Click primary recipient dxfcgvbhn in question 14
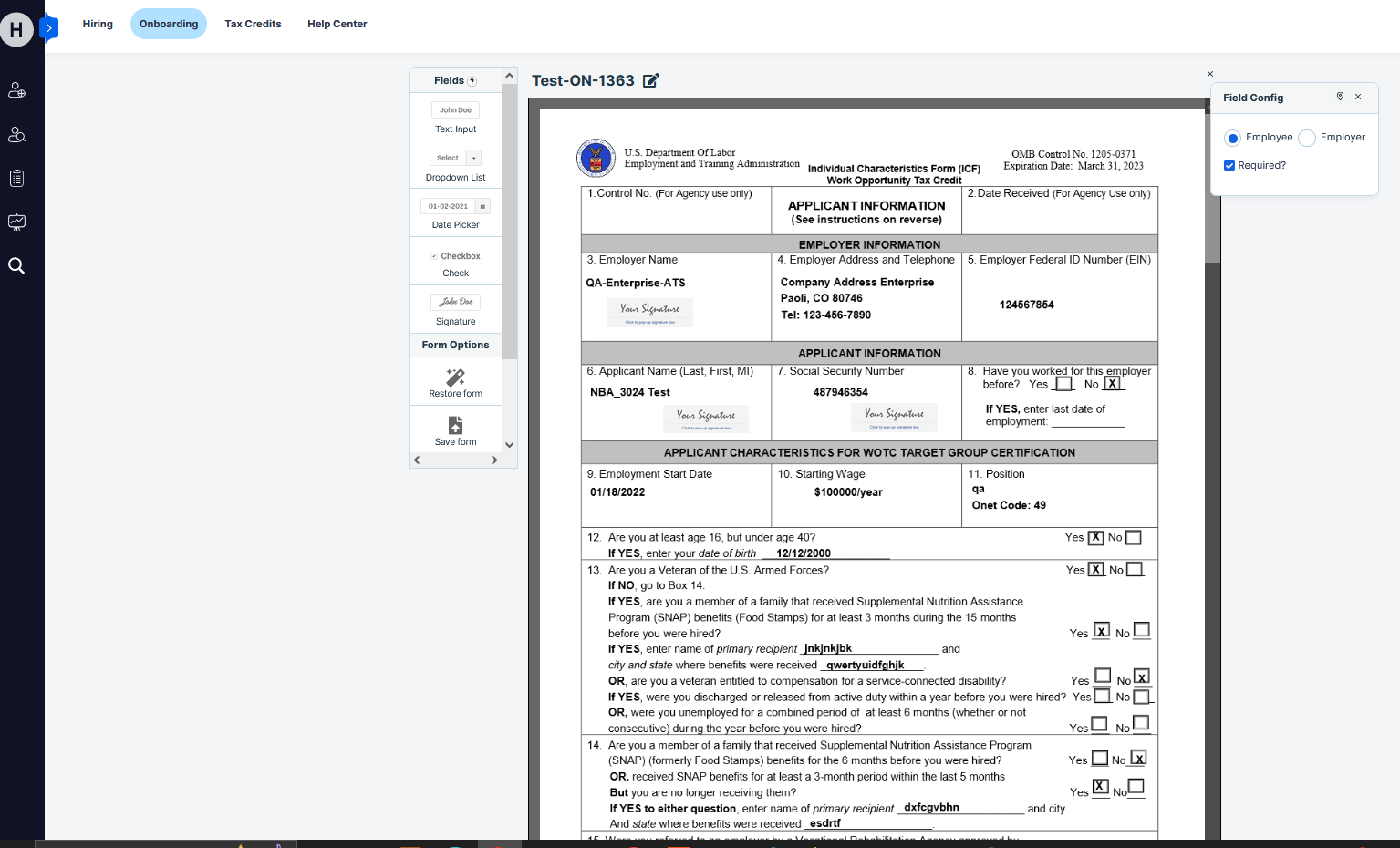The image size is (1400, 848). [x=931, y=807]
